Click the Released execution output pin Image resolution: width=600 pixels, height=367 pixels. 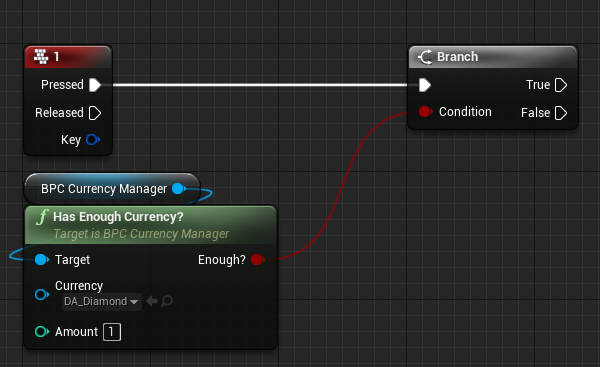click(x=95, y=113)
